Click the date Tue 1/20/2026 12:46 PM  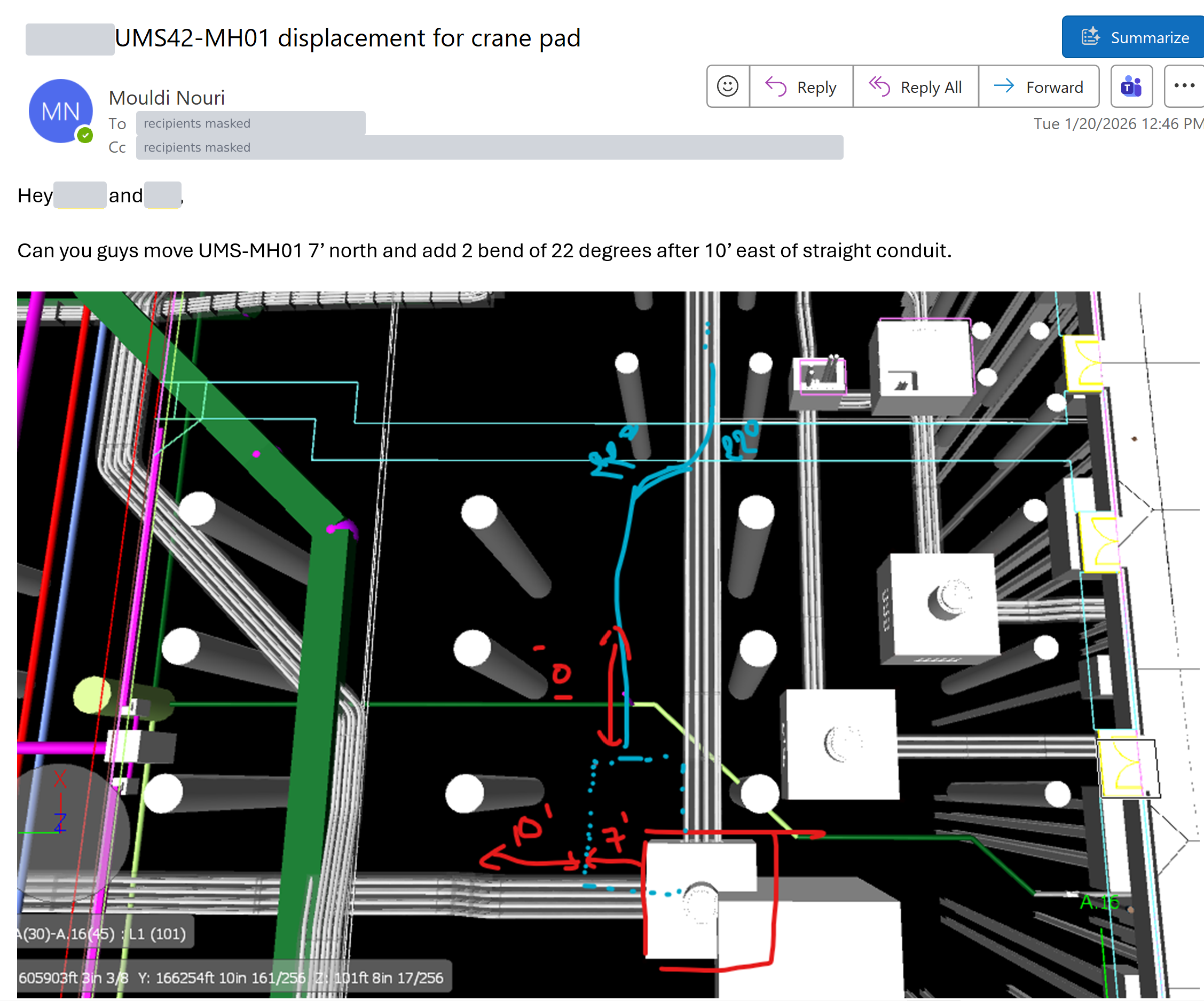[1118, 124]
